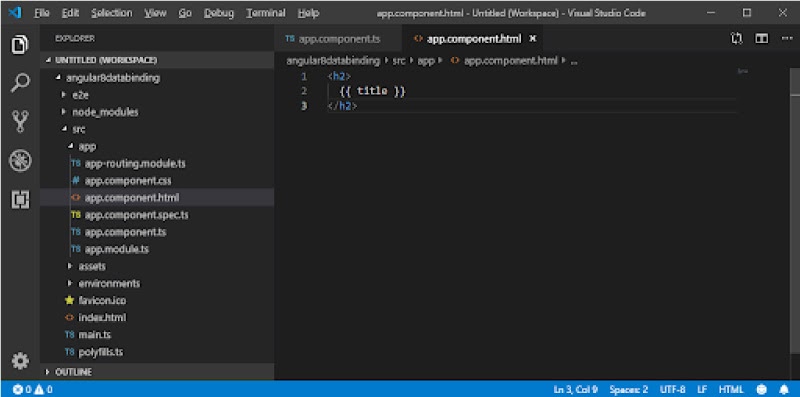Open the Search view in the activity bar
800x397 pixels.
pyautogui.click(x=20, y=83)
